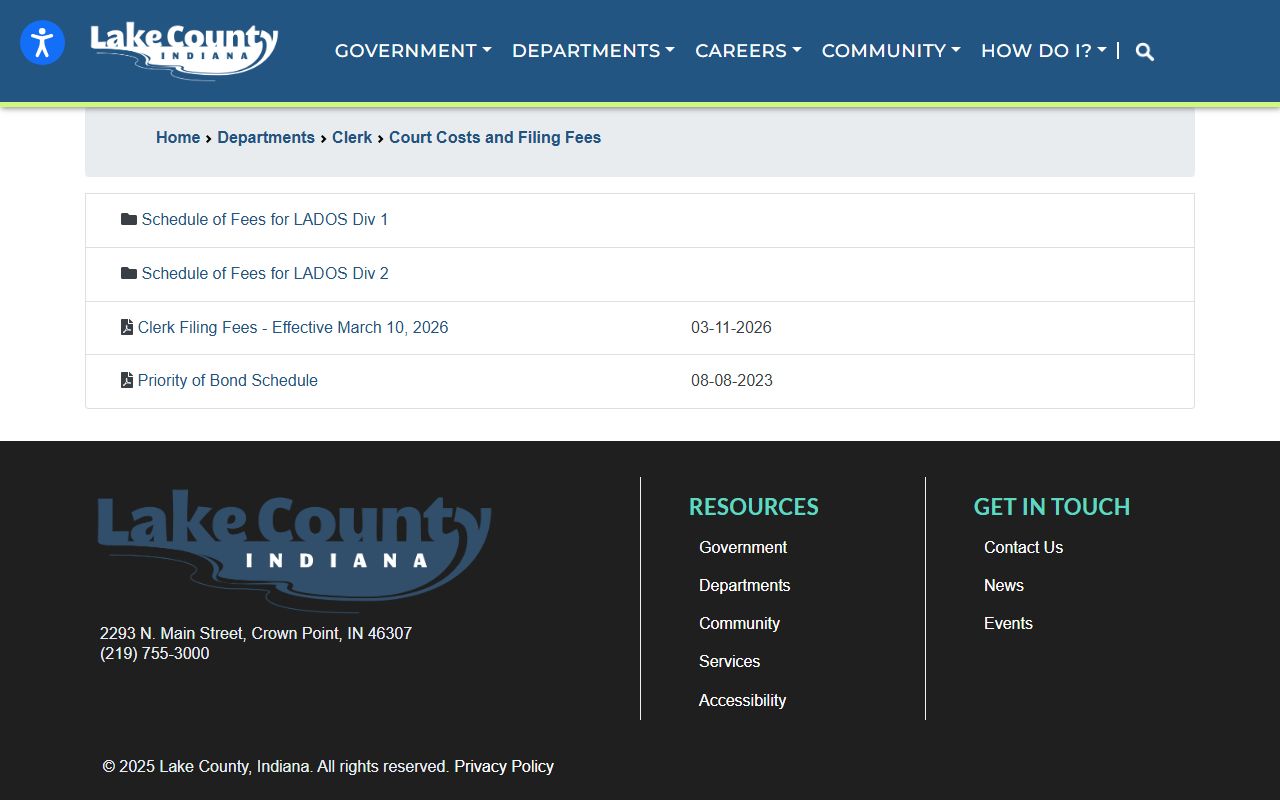Open the Careers dropdown menu
The width and height of the screenshot is (1280, 800).
[748, 51]
